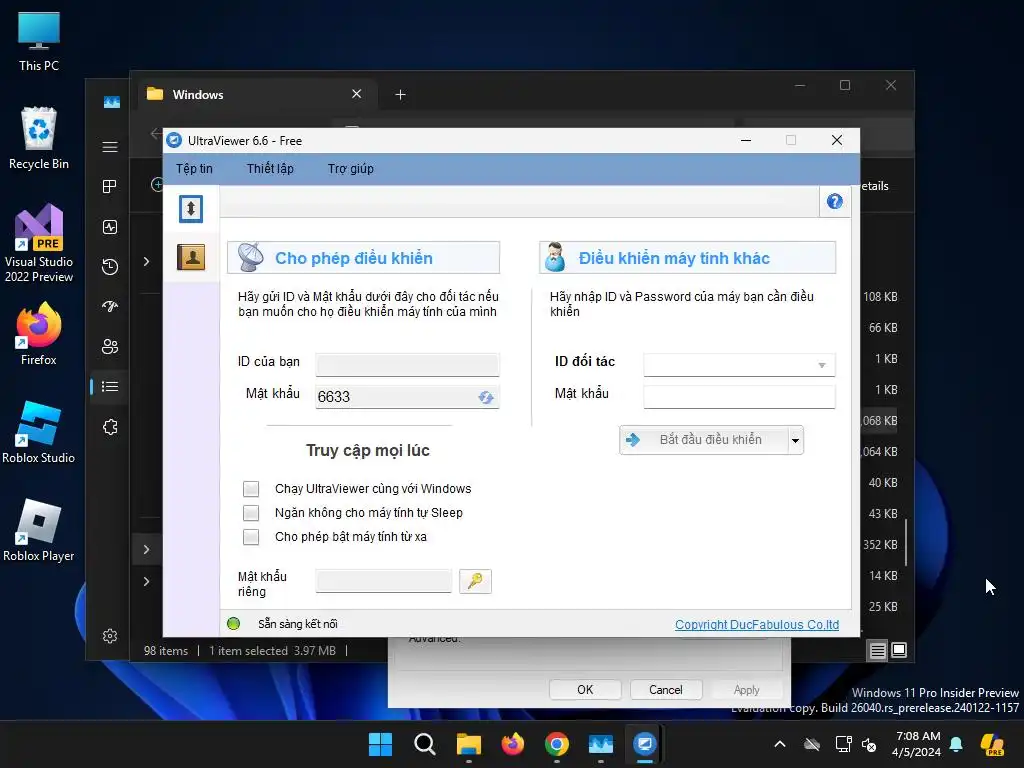Viewport: 1024px width, 768px height.
Task: Open Task Manager Processes page icon
Action: pyautogui.click(x=110, y=187)
